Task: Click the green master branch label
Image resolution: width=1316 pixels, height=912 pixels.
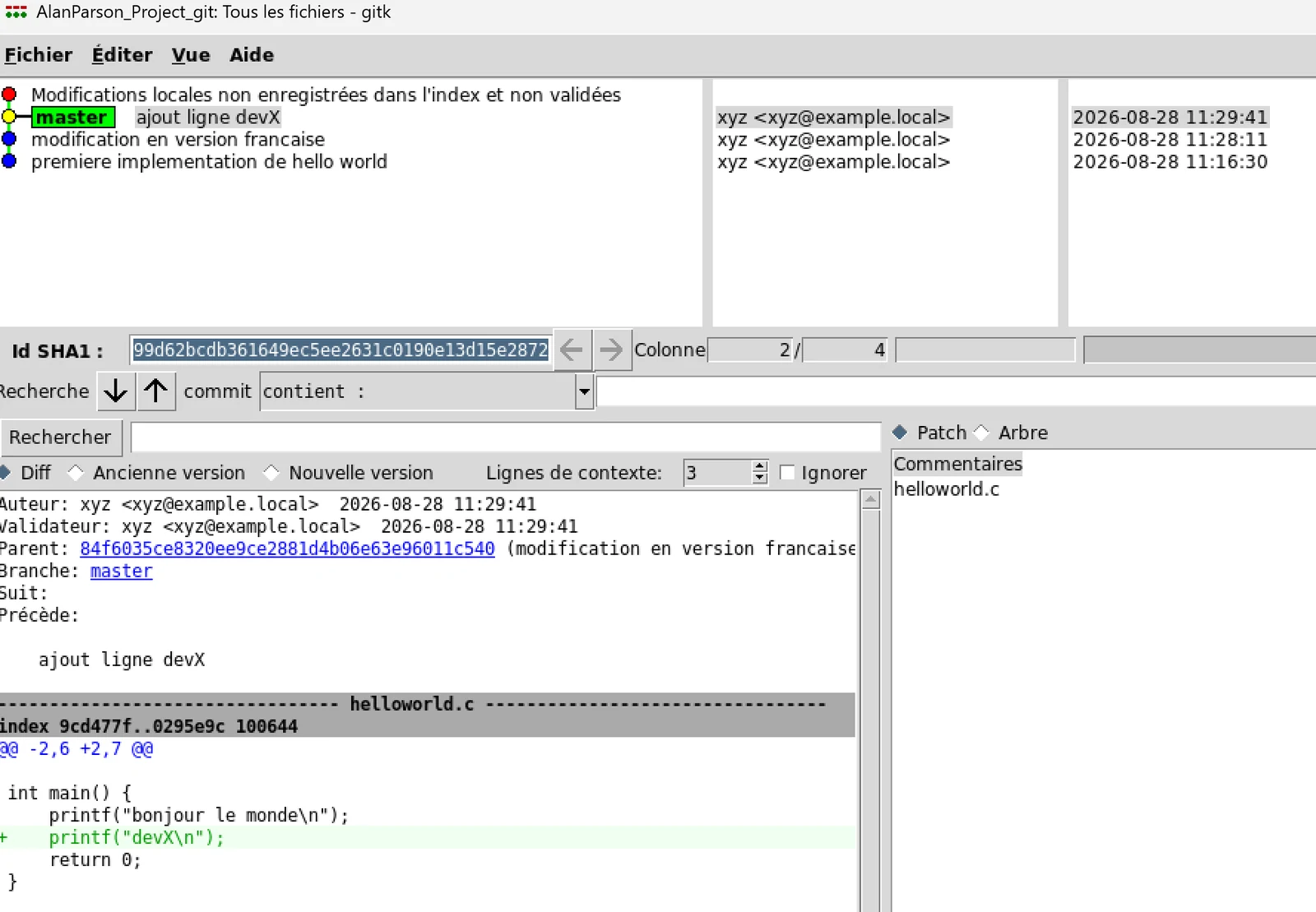Action: (72, 118)
